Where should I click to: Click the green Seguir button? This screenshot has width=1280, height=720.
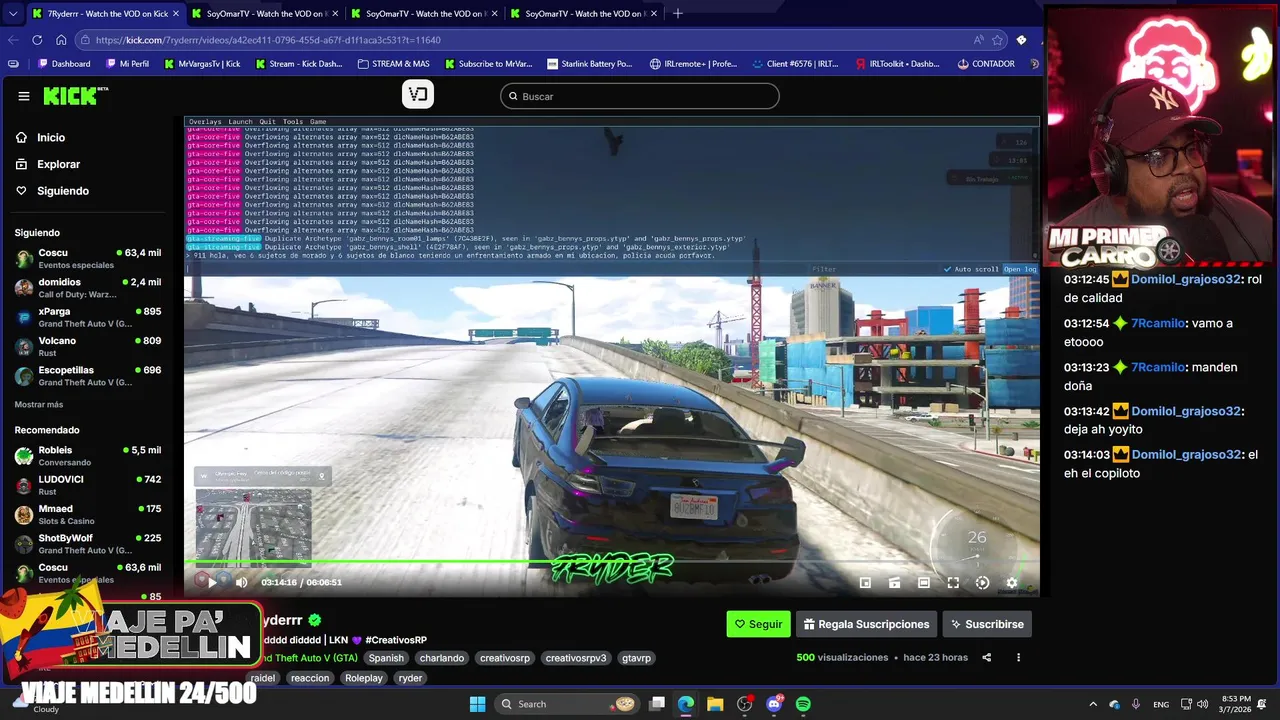[758, 624]
